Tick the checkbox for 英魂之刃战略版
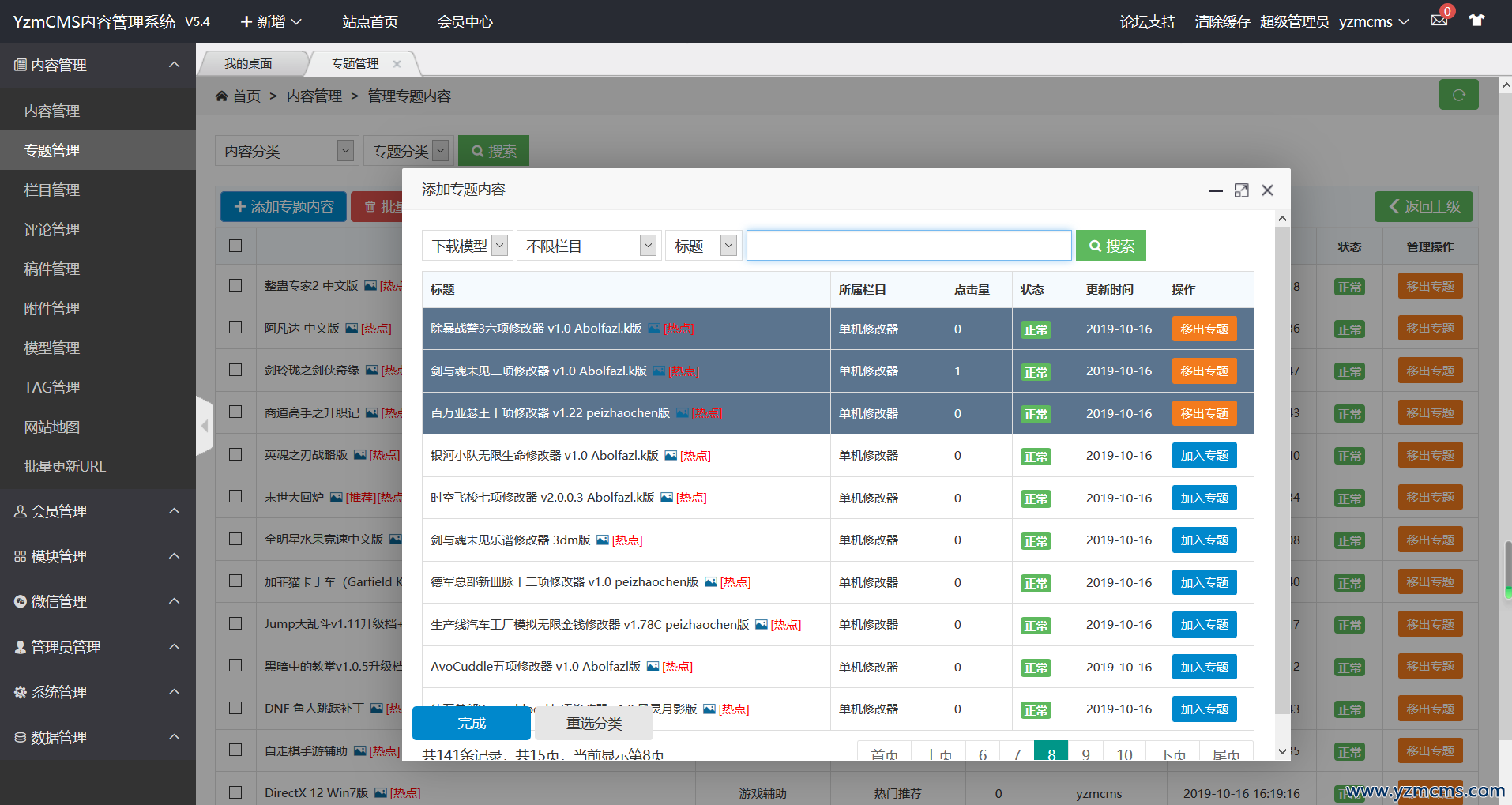1512x805 pixels. click(x=235, y=454)
